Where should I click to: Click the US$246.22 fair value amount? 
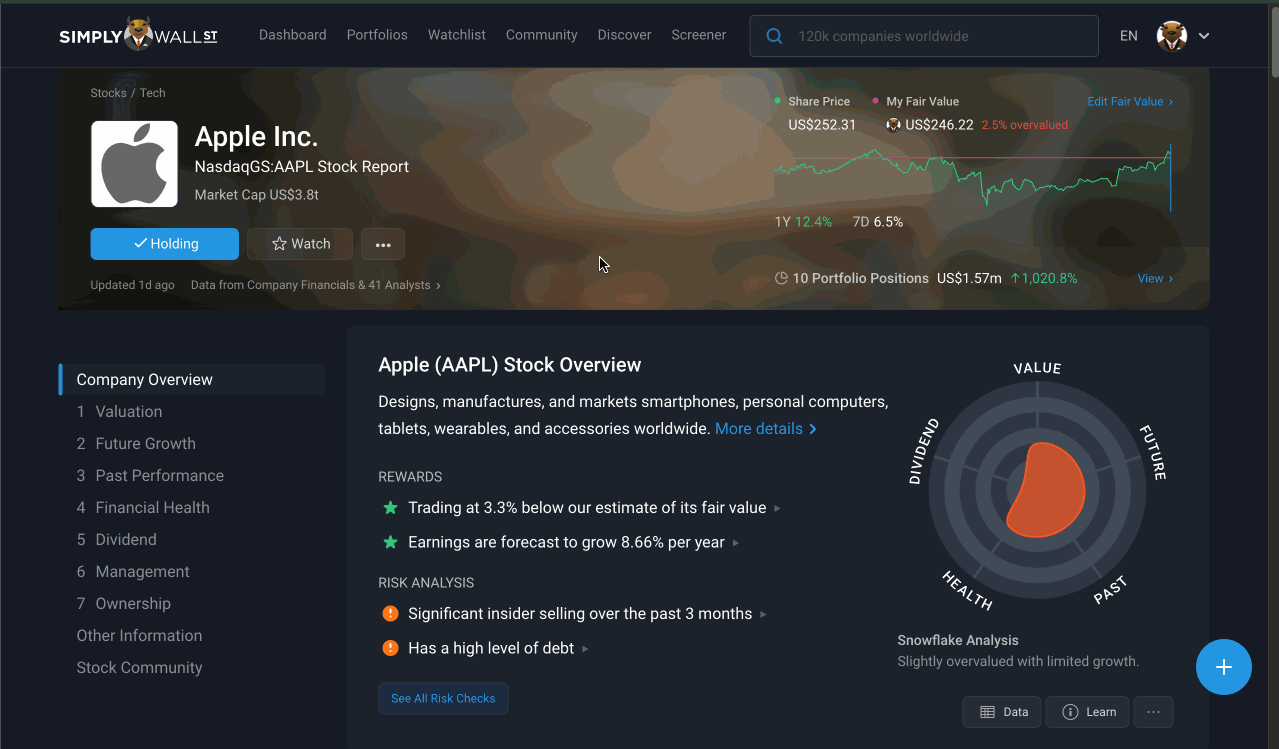coord(939,125)
